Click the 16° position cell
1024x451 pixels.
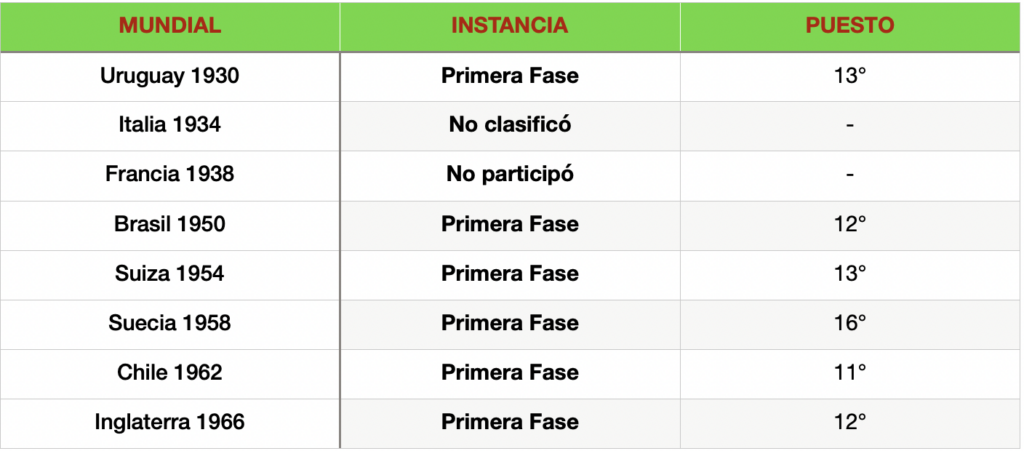[x=849, y=324]
